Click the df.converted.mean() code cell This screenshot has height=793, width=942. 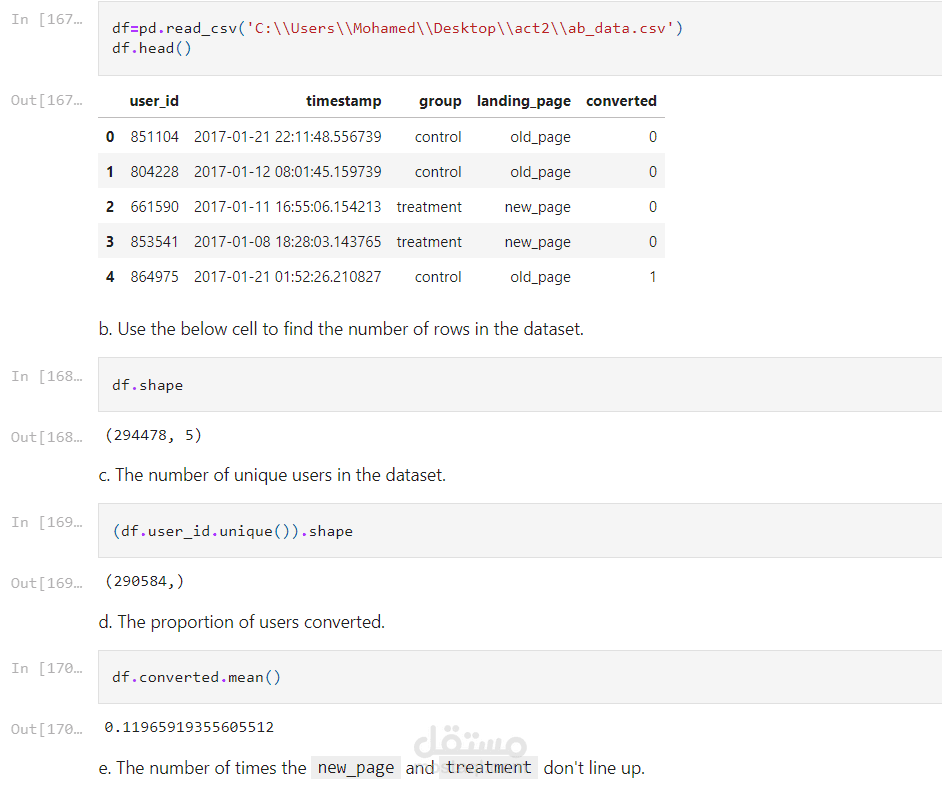point(520,677)
